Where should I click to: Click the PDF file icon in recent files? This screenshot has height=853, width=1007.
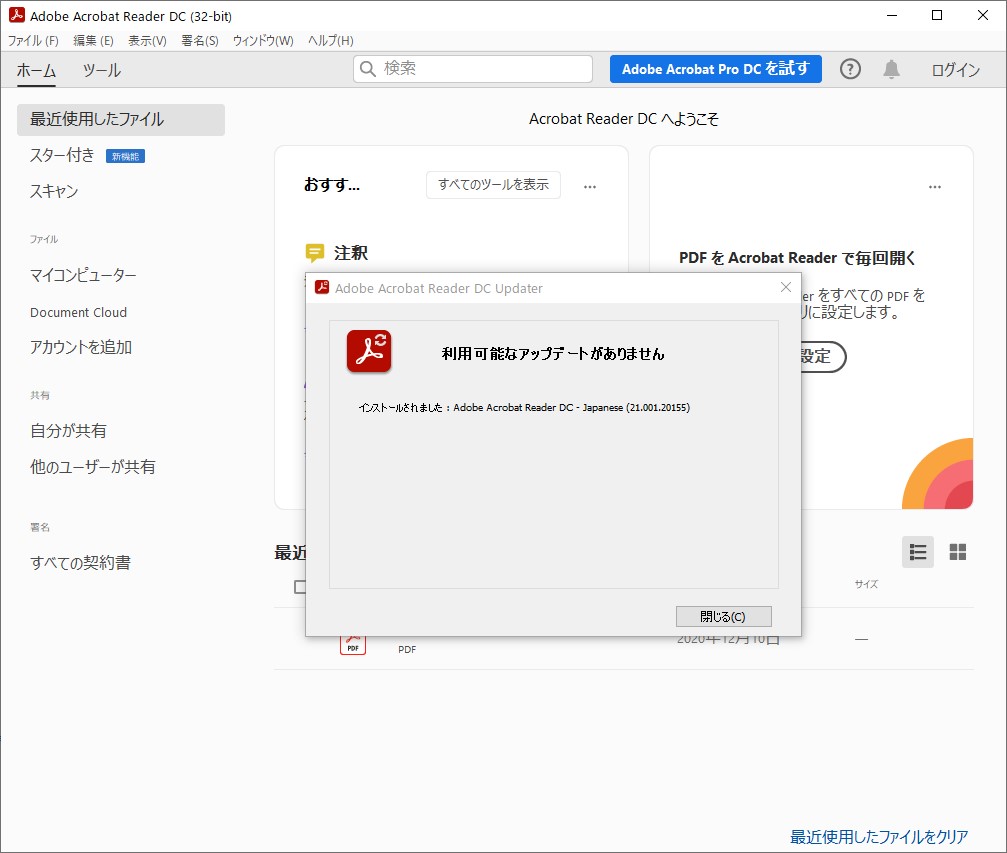[x=352, y=643]
